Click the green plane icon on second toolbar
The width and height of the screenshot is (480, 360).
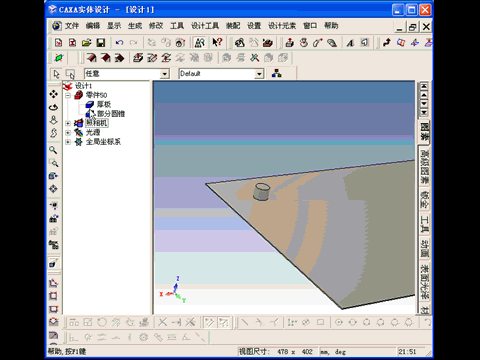(x=58, y=58)
